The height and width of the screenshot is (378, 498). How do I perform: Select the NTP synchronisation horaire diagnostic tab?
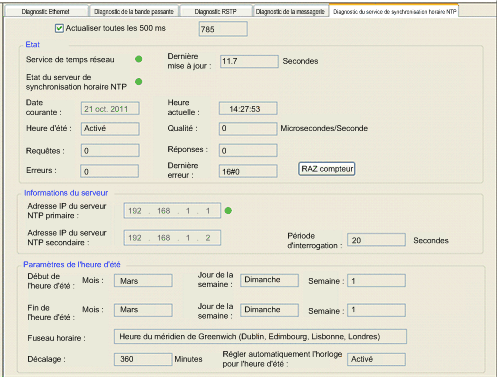(x=394, y=11)
